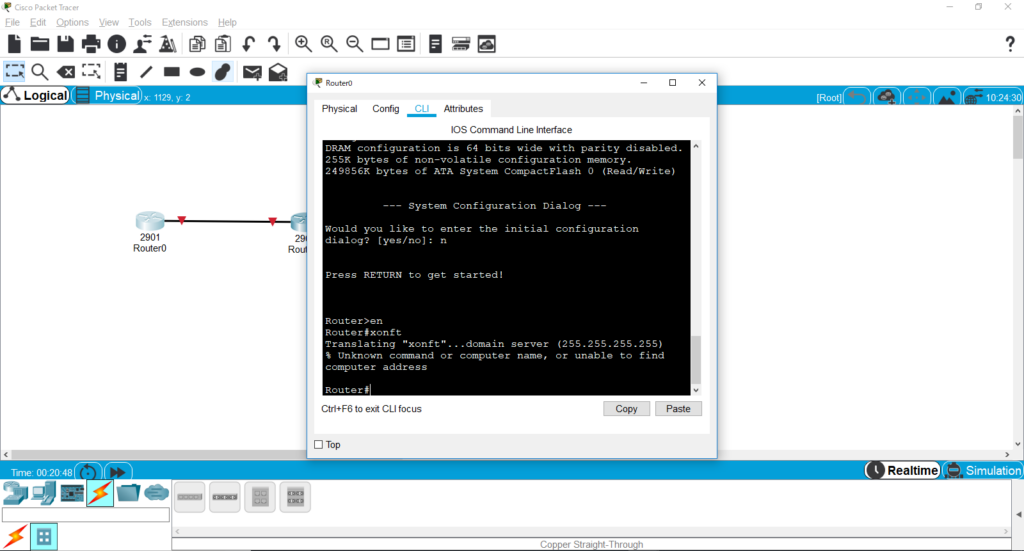Activate the Select tool
The height and width of the screenshot is (551, 1024).
[14, 71]
